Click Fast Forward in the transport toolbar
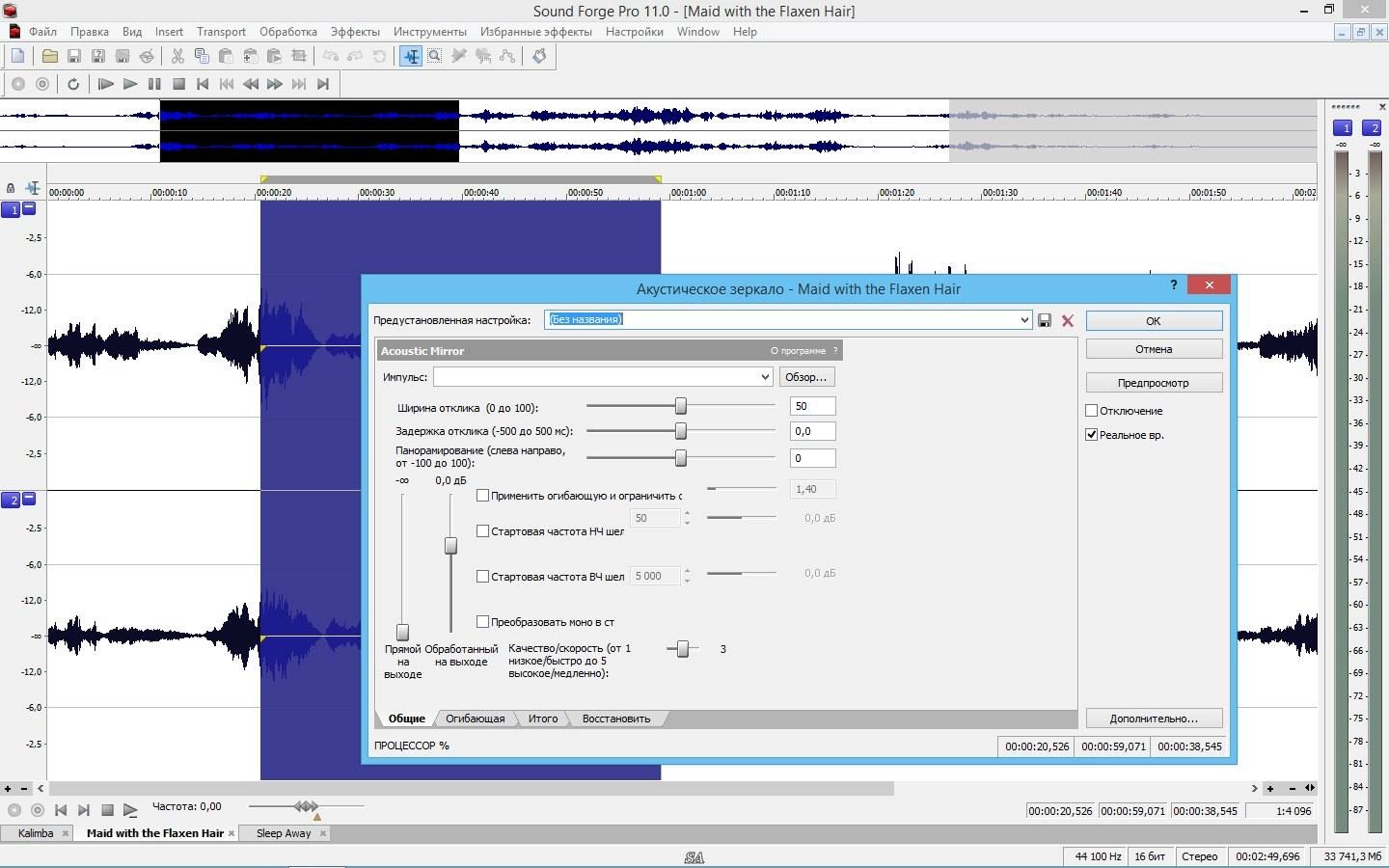 275,84
